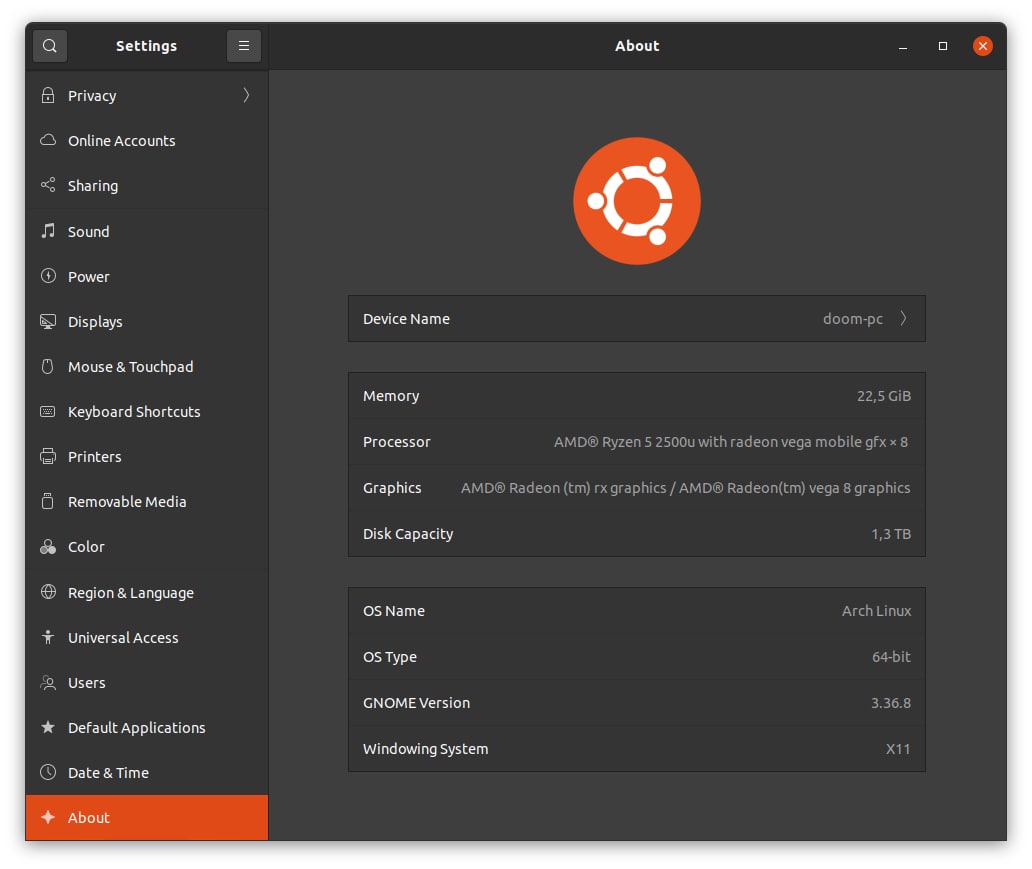
Task: Click the OS Type value 64-bit
Action: (891, 657)
